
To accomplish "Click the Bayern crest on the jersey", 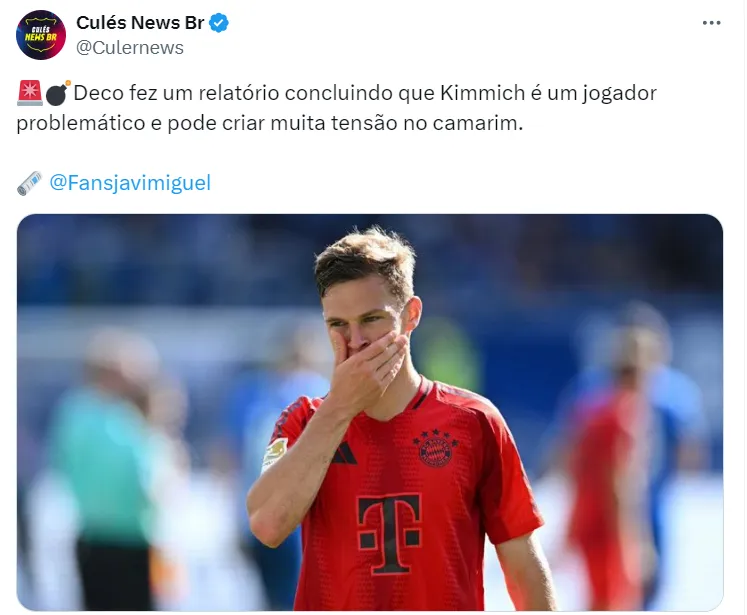I will click(435, 448).
